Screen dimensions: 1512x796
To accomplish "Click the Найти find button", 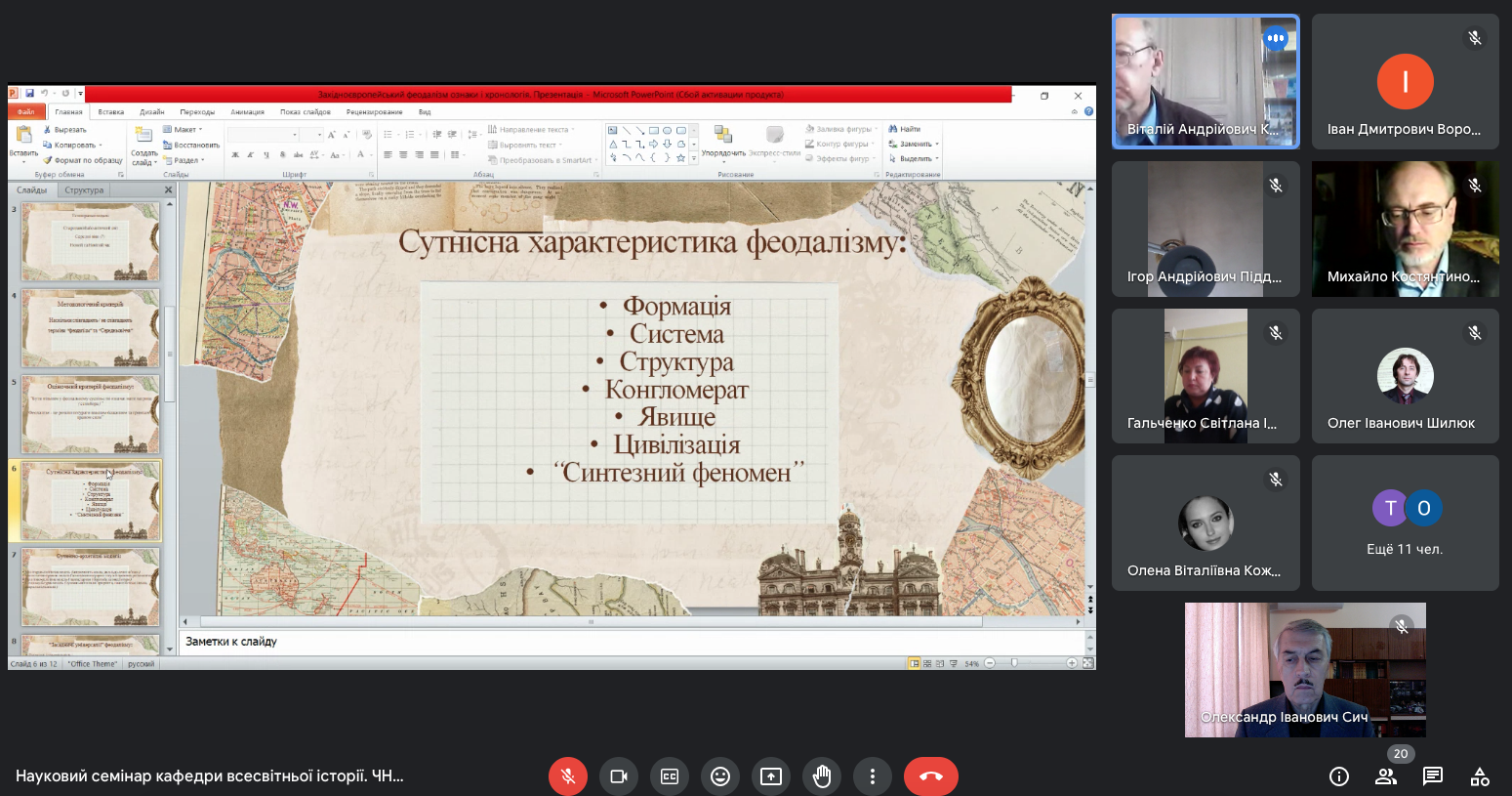I will (x=905, y=129).
